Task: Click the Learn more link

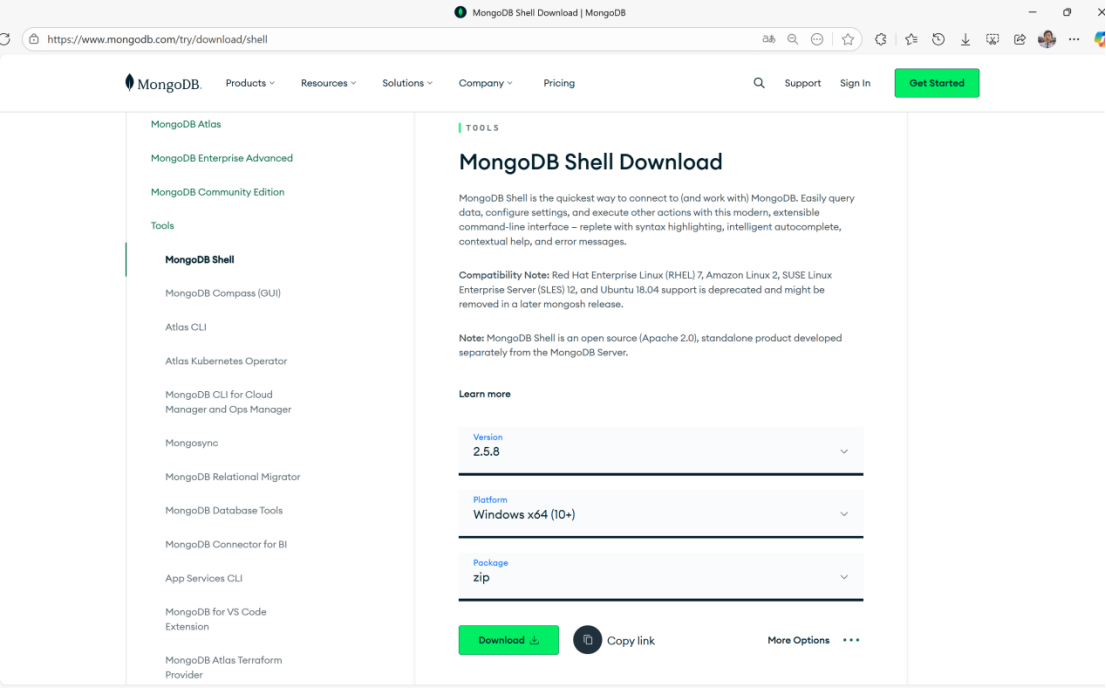Action: click(x=485, y=394)
